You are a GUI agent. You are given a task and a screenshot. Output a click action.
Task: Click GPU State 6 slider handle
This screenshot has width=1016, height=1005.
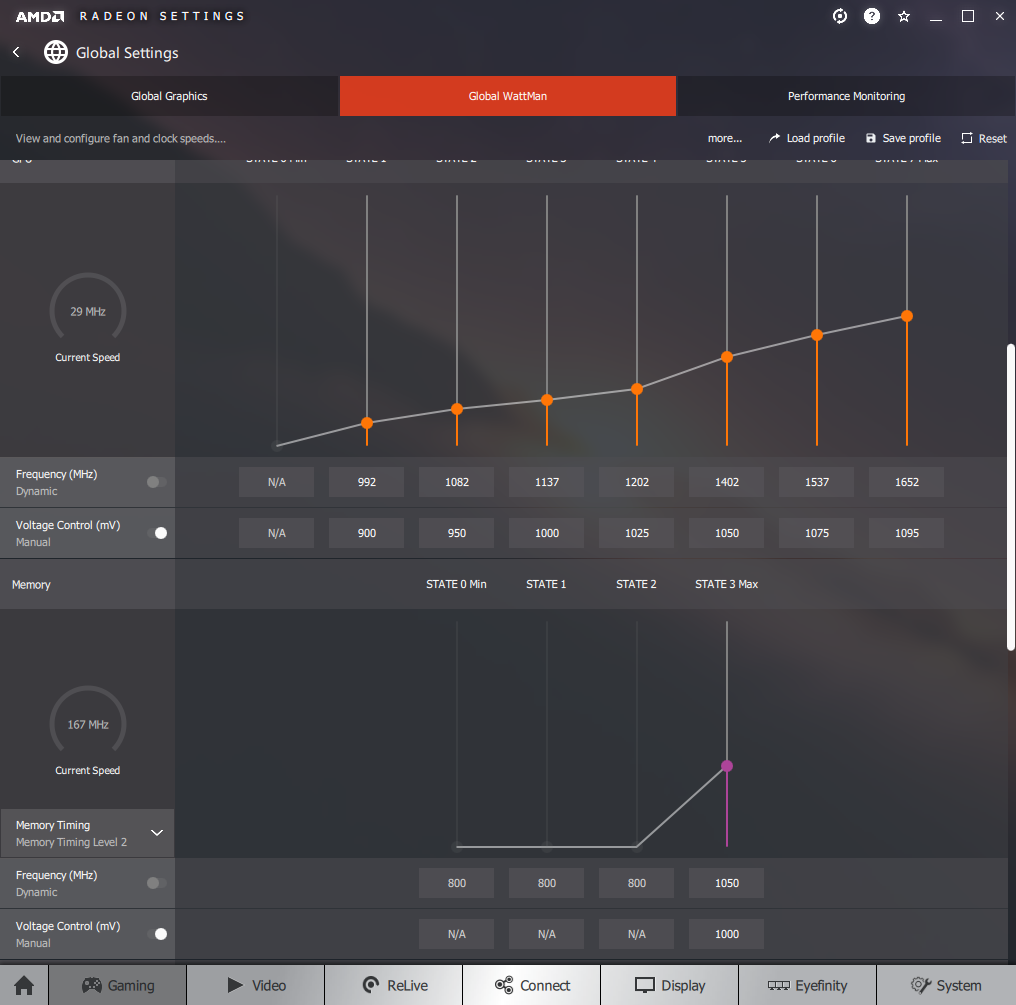(817, 335)
